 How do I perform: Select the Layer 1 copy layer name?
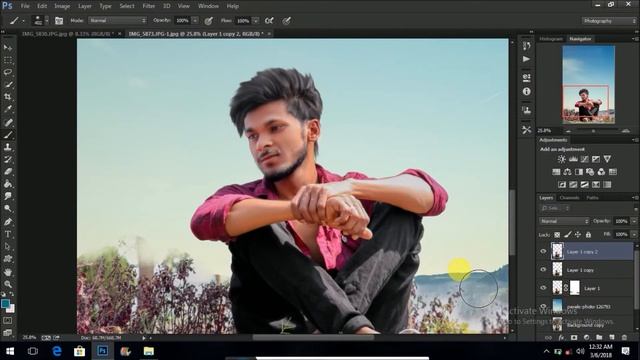(x=580, y=270)
